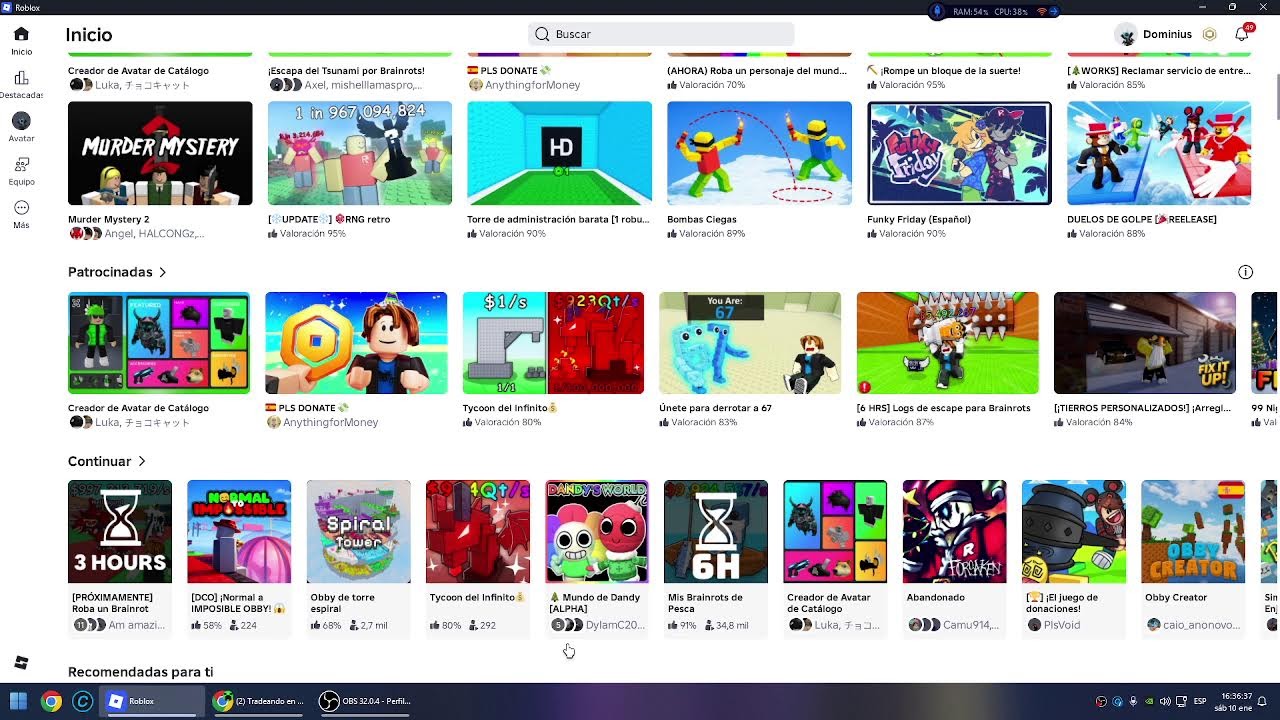The height and width of the screenshot is (720, 1280).
Task: Open Únete para derrotar a 67 thumbnail
Action: click(750, 343)
